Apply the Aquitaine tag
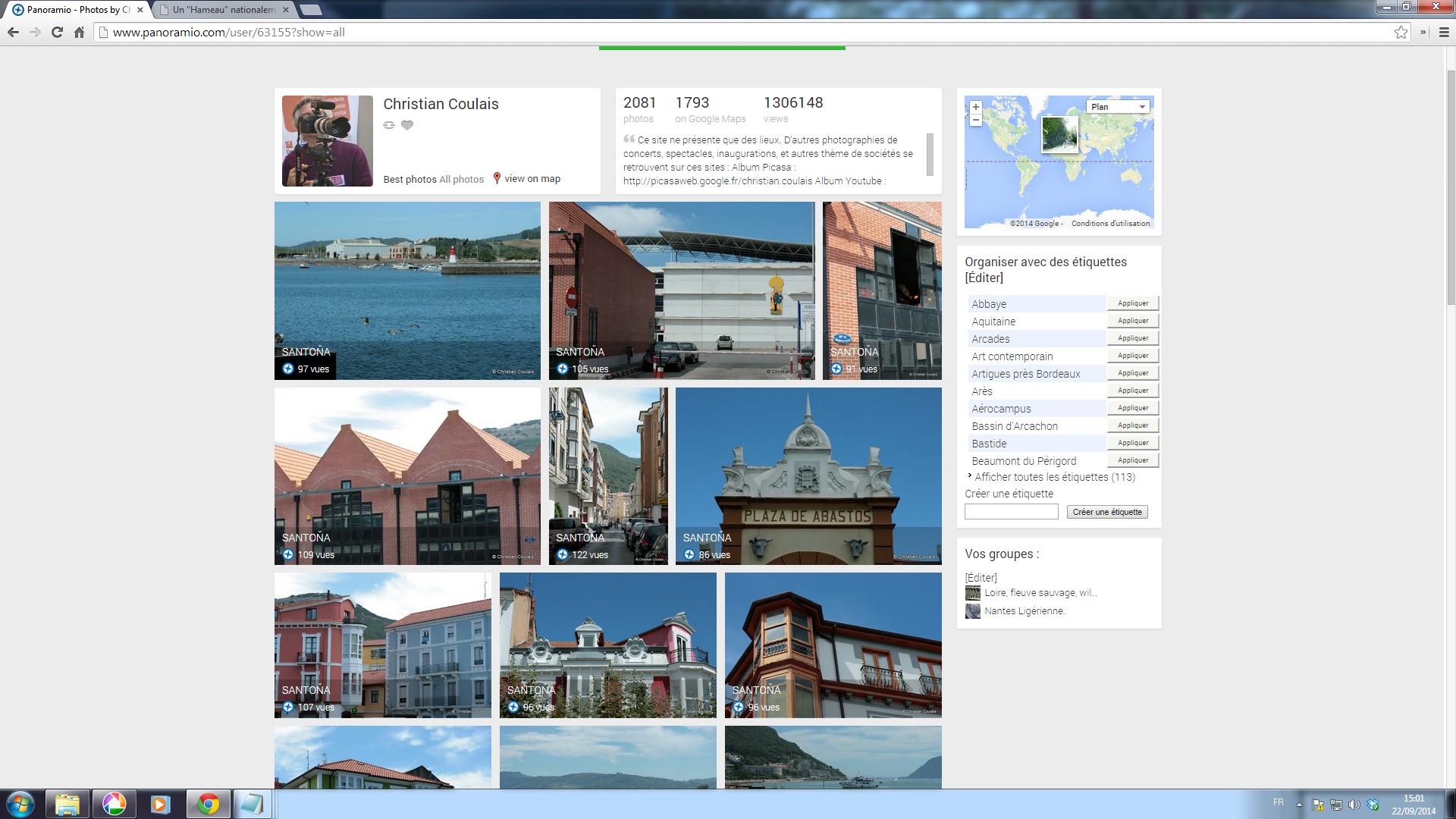Screen dimensions: 1456x819 (x=1133, y=321)
